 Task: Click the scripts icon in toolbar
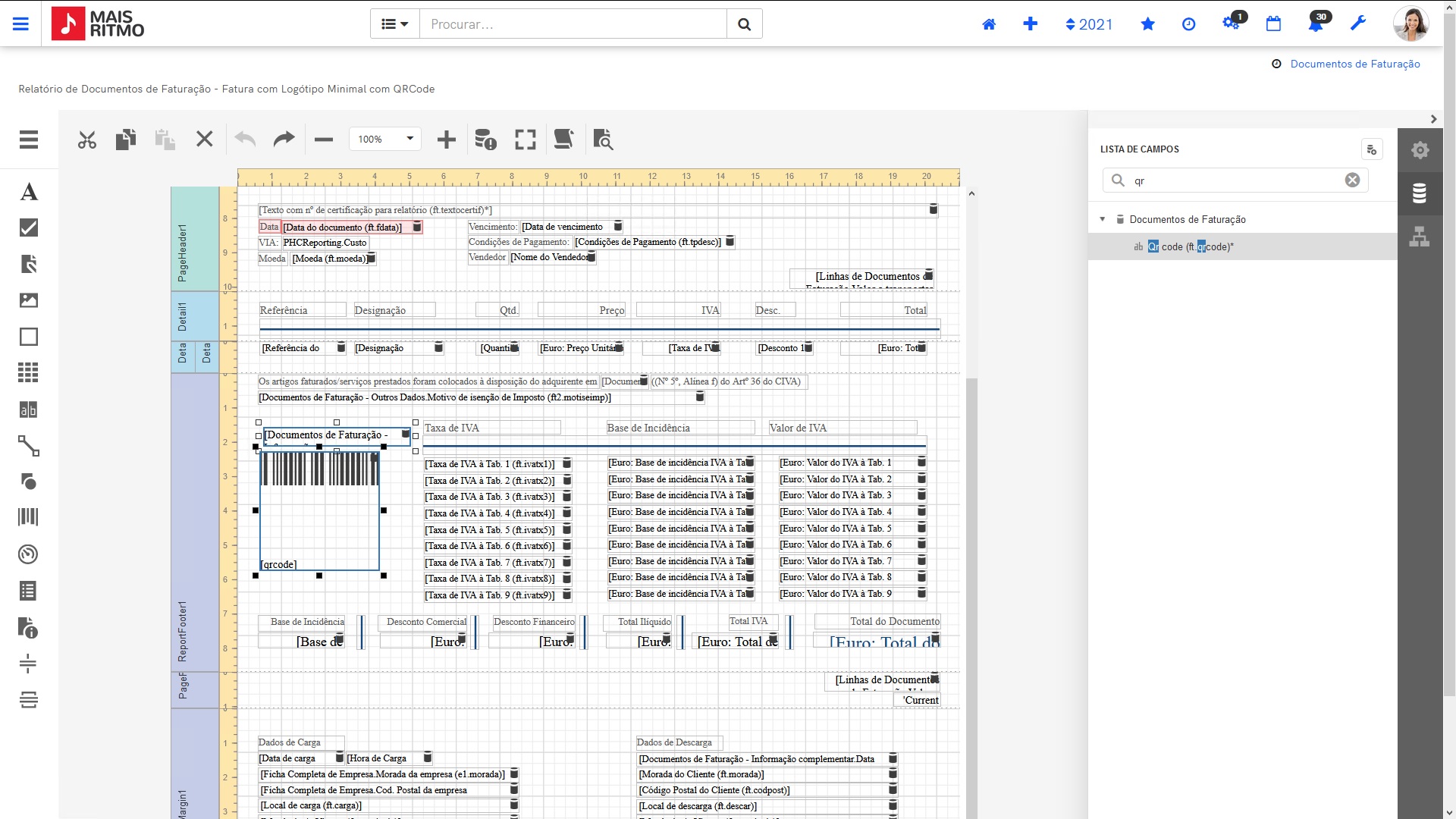pos(563,139)
